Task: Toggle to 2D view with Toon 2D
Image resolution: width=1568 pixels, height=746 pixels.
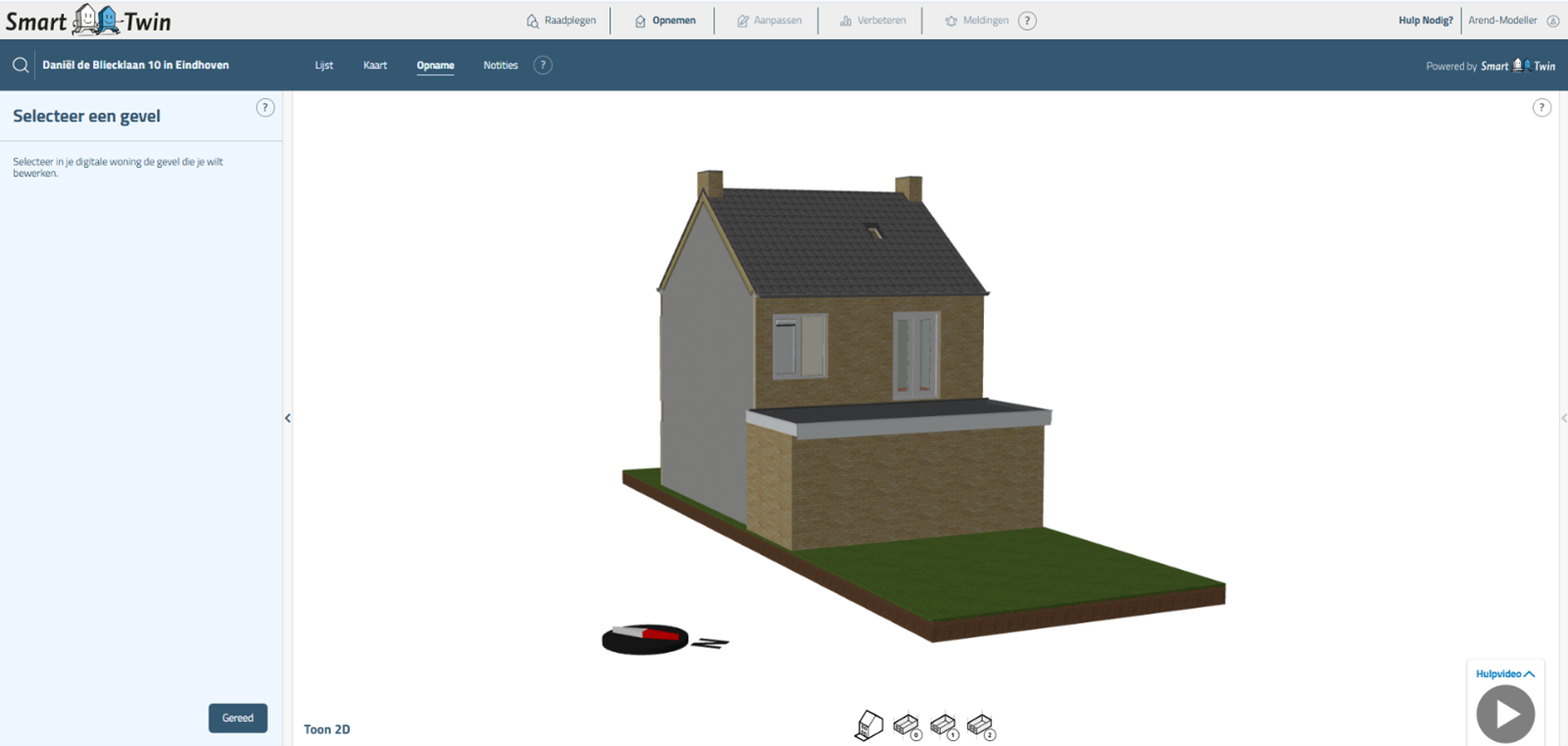Action: tap(326, 729)
